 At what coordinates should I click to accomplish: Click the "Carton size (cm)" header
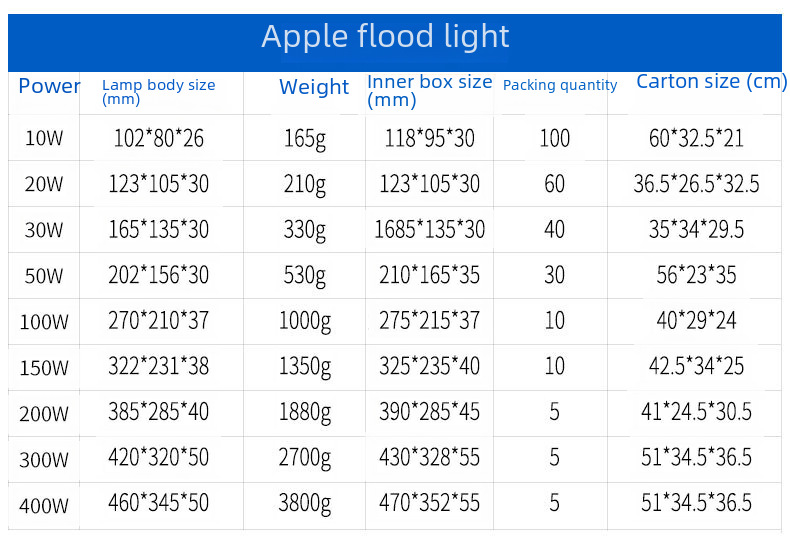[711, 82]
